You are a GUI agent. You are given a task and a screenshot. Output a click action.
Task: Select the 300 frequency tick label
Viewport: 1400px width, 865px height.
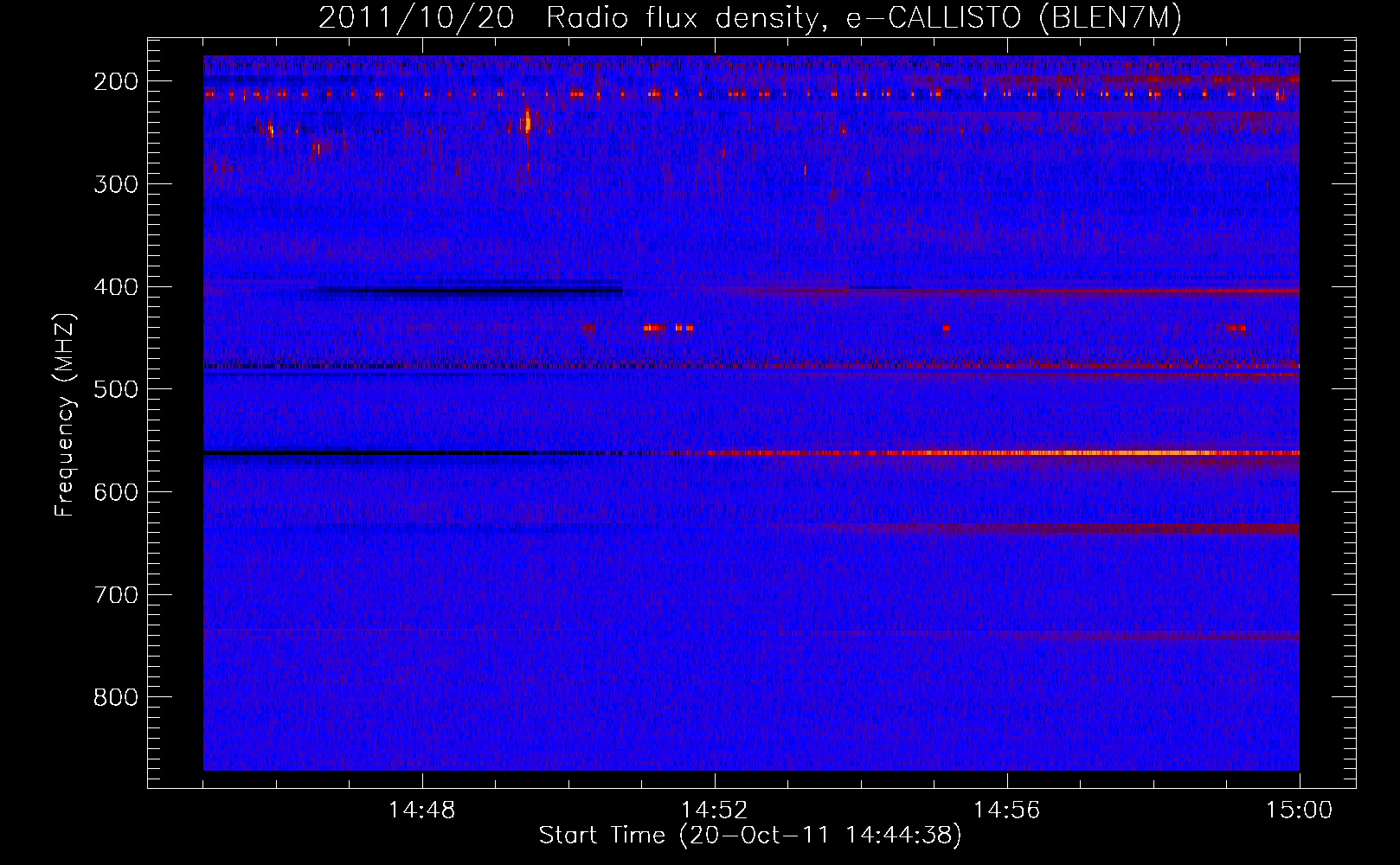pyautogui.click(x=116, y=184)
